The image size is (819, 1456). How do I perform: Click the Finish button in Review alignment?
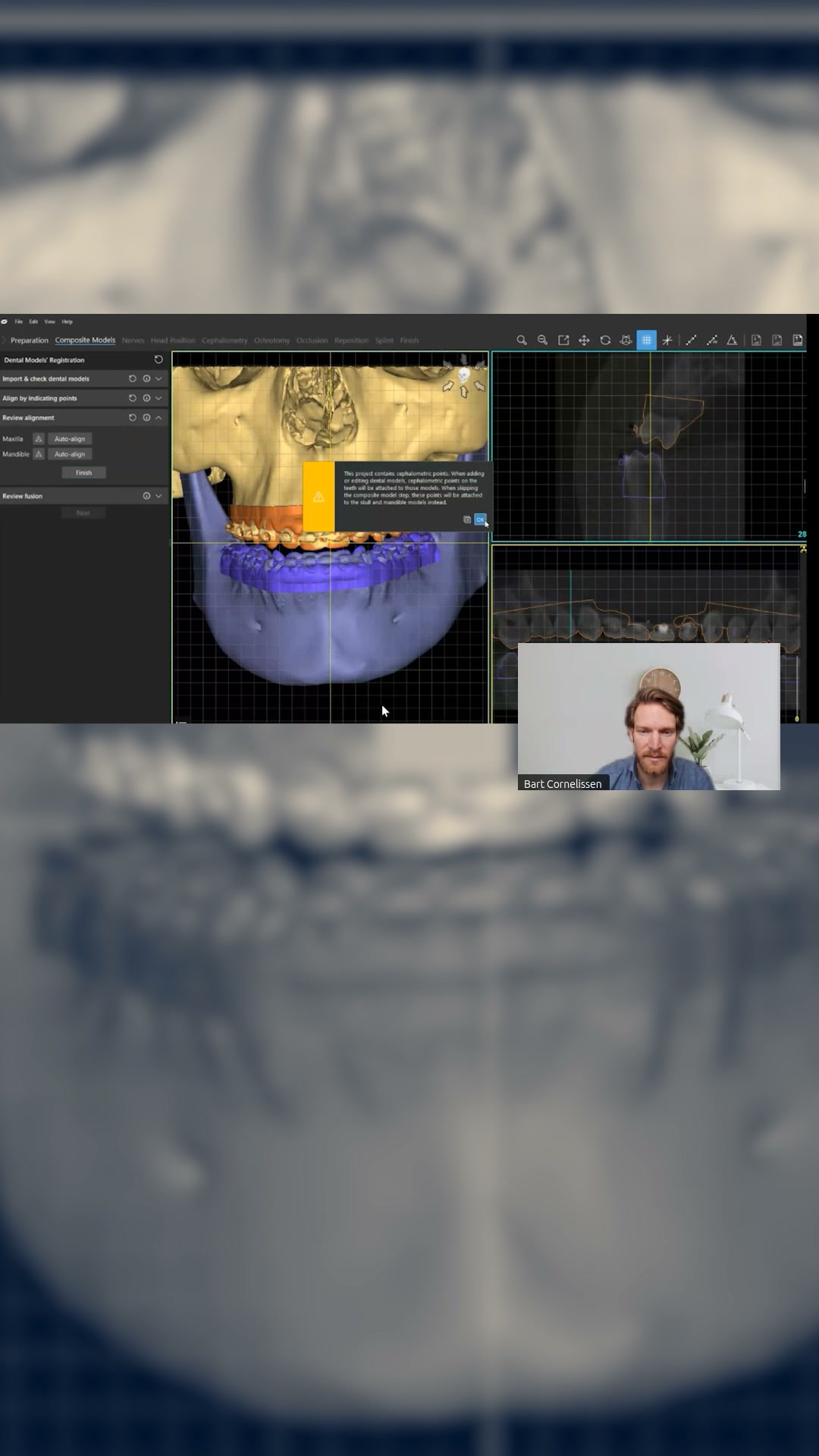click(83, 472)
